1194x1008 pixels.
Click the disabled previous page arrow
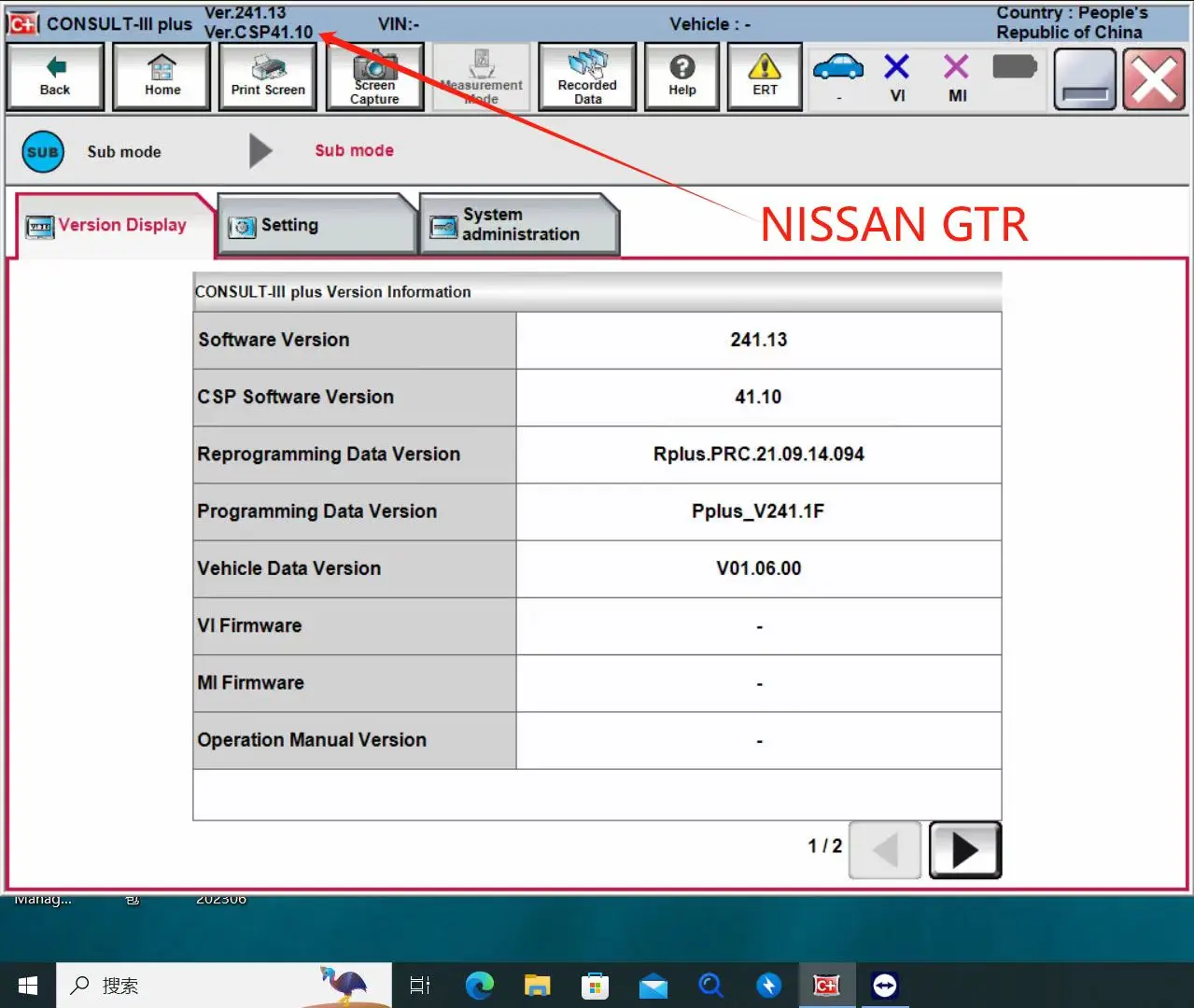[885, 850]
